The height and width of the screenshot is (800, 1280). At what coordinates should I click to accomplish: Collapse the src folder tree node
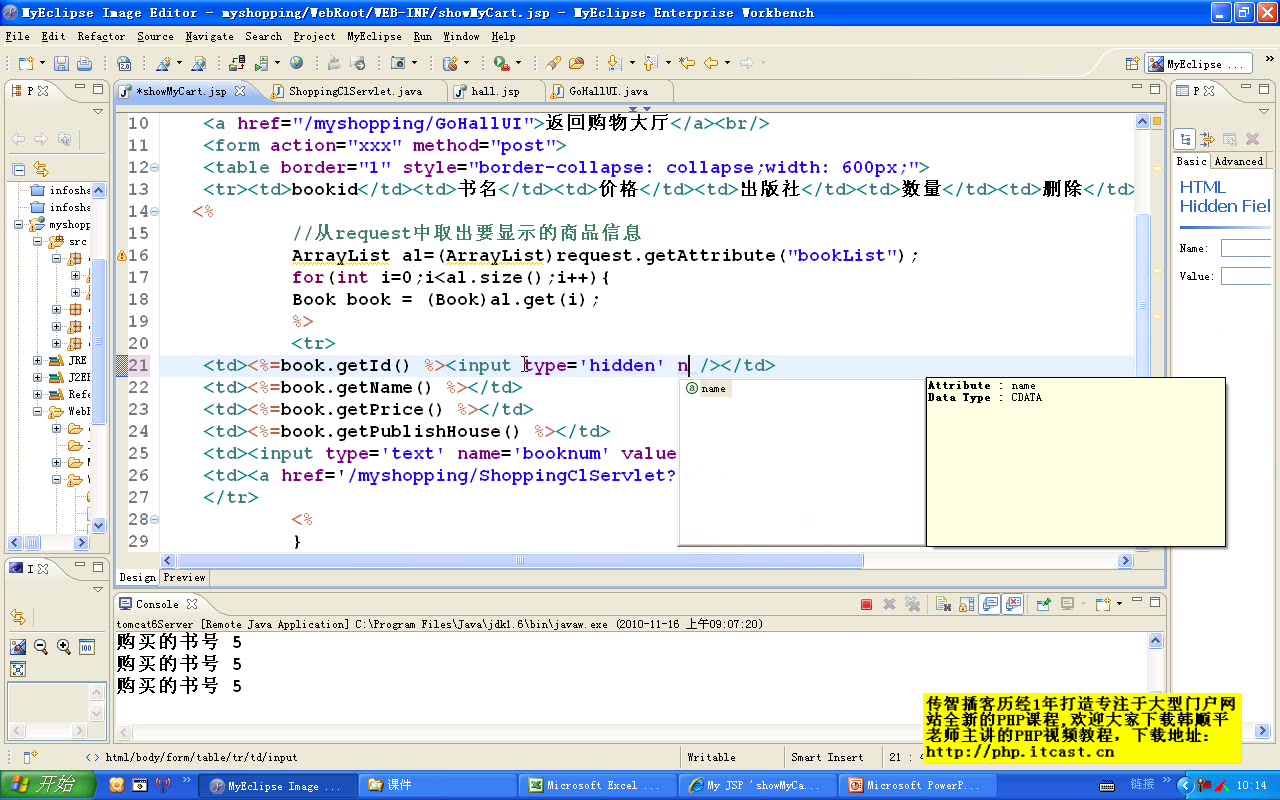click(x=37, y=242)
